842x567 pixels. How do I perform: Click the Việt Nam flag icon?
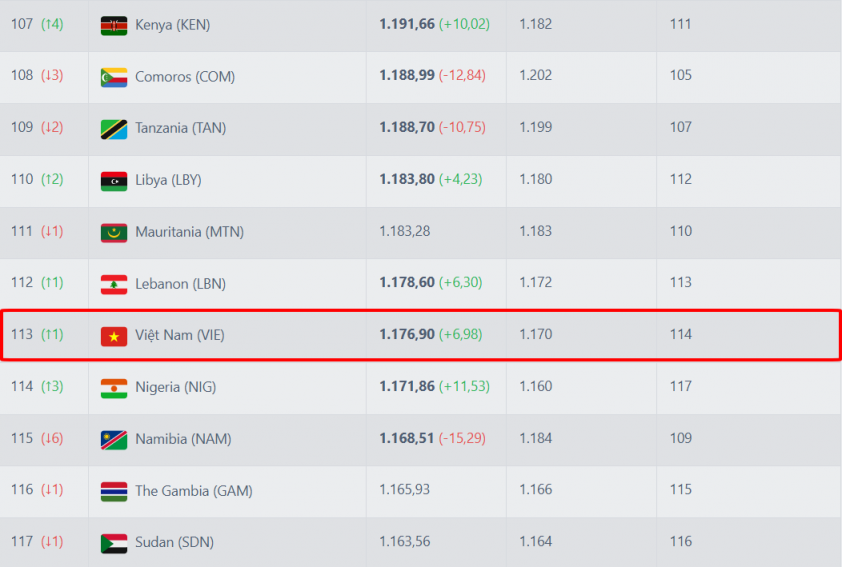click(x=114, y=336)
